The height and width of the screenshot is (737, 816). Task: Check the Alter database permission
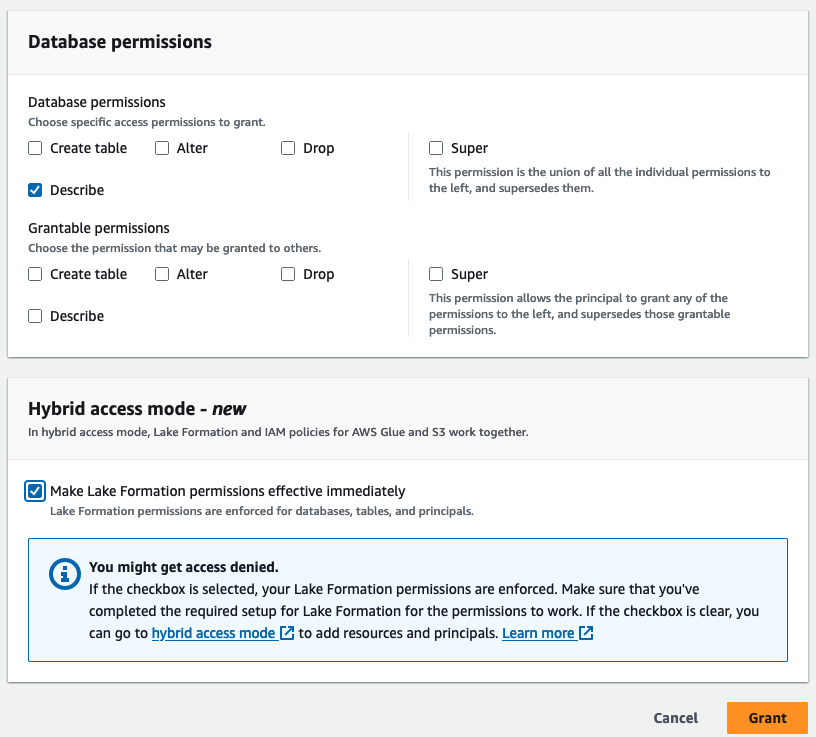(x=162, y=148)
